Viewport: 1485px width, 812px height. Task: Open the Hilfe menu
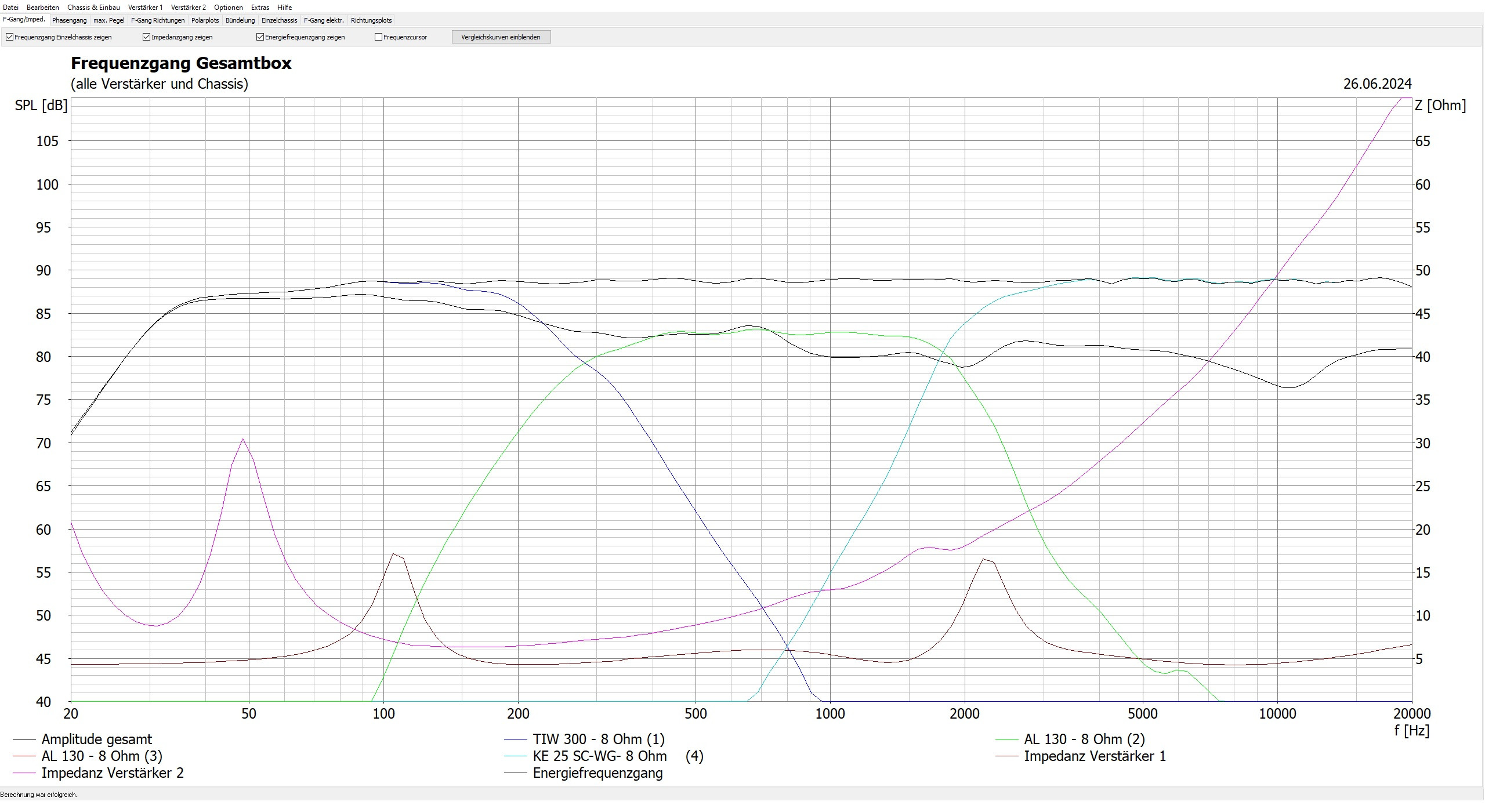coord(284,8)
